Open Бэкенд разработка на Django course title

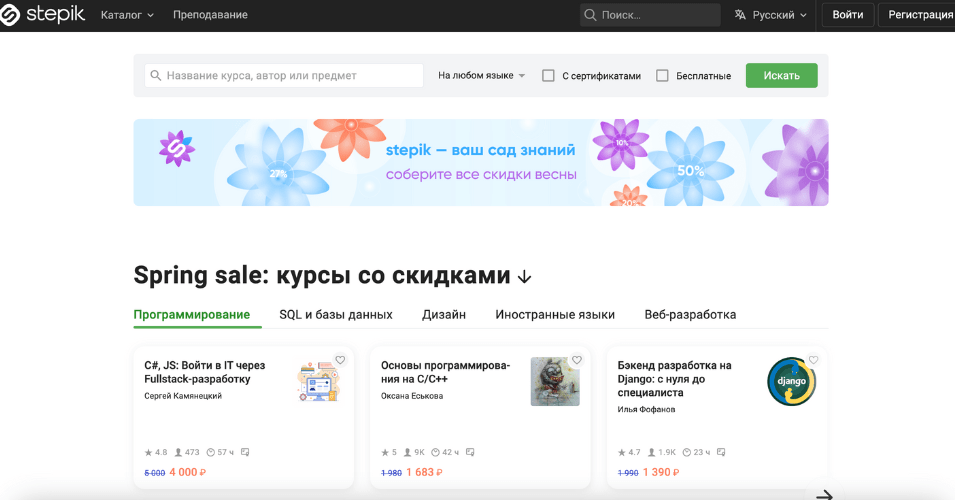point(674,379)
